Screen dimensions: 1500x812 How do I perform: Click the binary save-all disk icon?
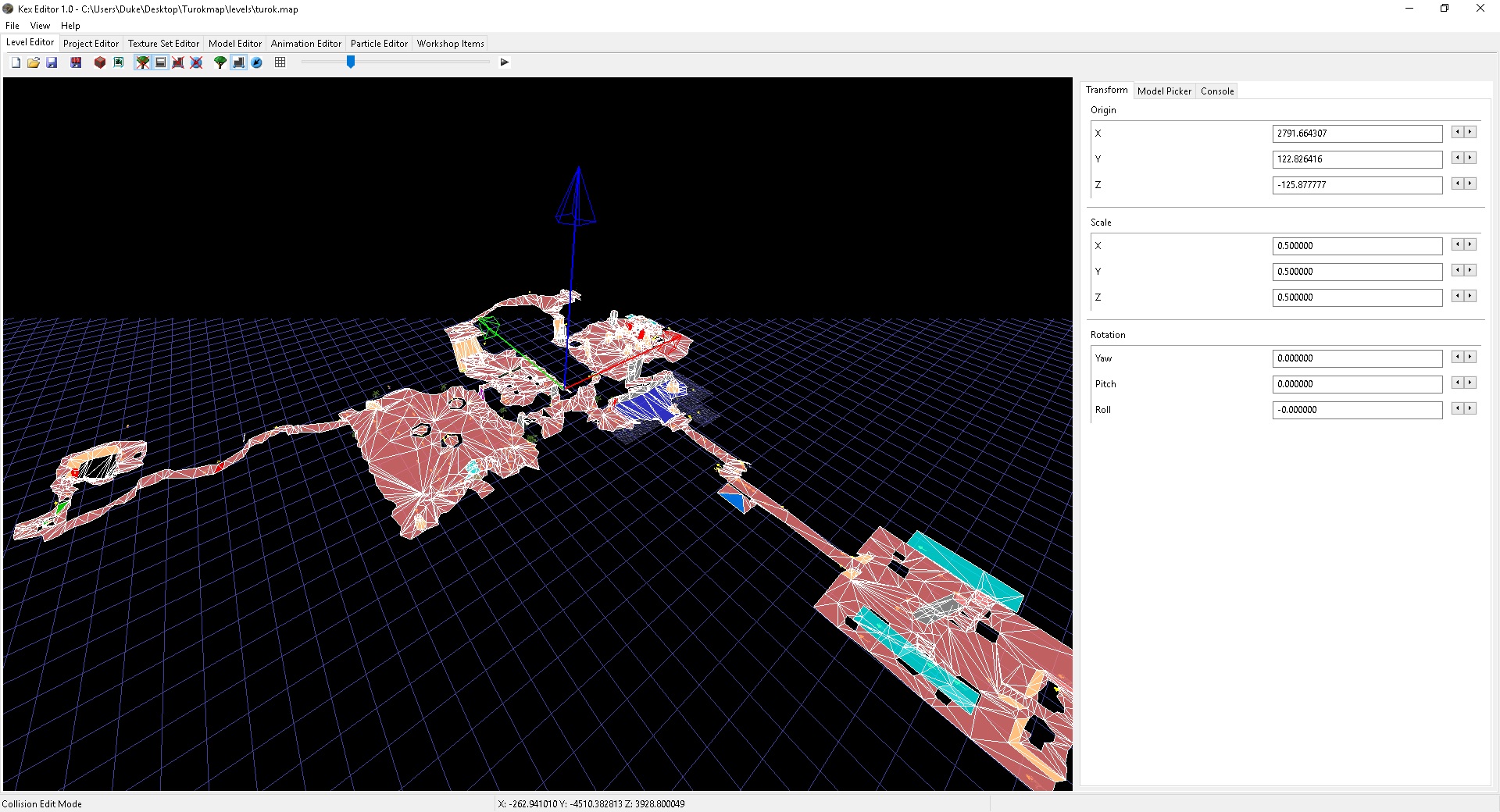pos(76,62)
